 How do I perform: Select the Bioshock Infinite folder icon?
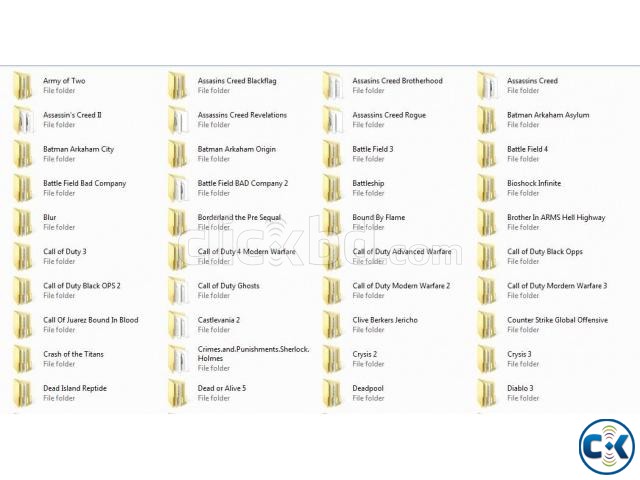(486, 188)
